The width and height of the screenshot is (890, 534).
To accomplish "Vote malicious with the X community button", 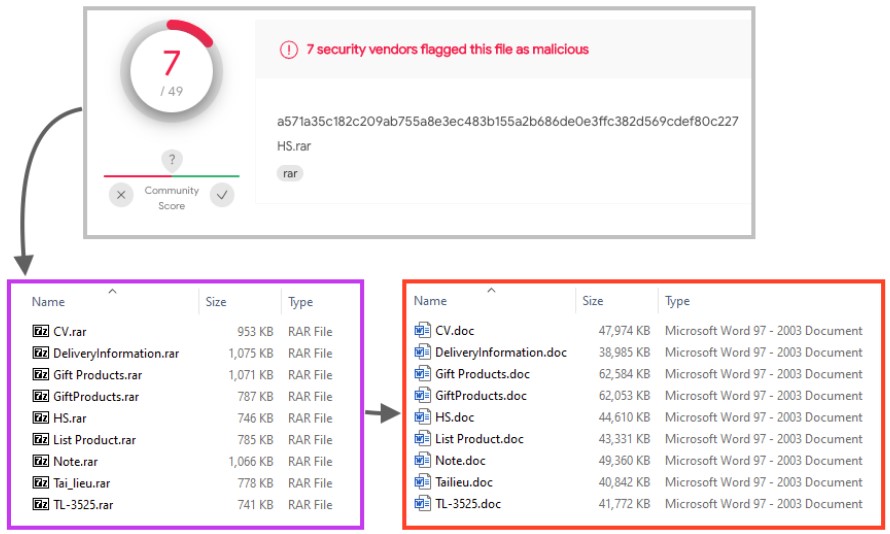I will tap(121, 196).
